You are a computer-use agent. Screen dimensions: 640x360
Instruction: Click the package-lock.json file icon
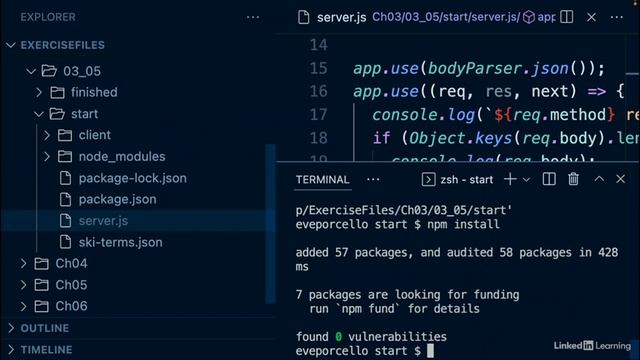click(x=65, y=178)
